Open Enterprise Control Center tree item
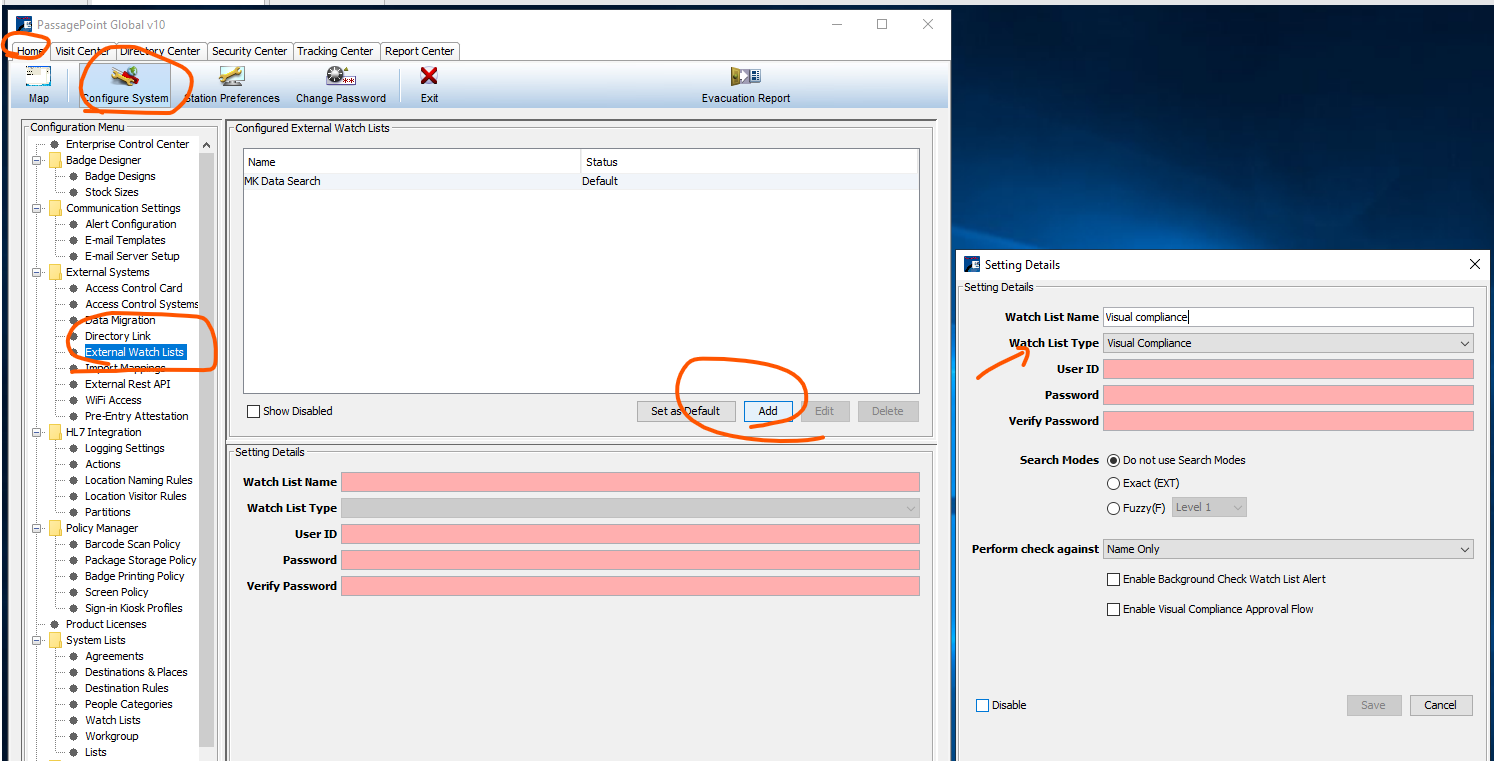Viewport: 1494px width, 761px height. [127, 144]
